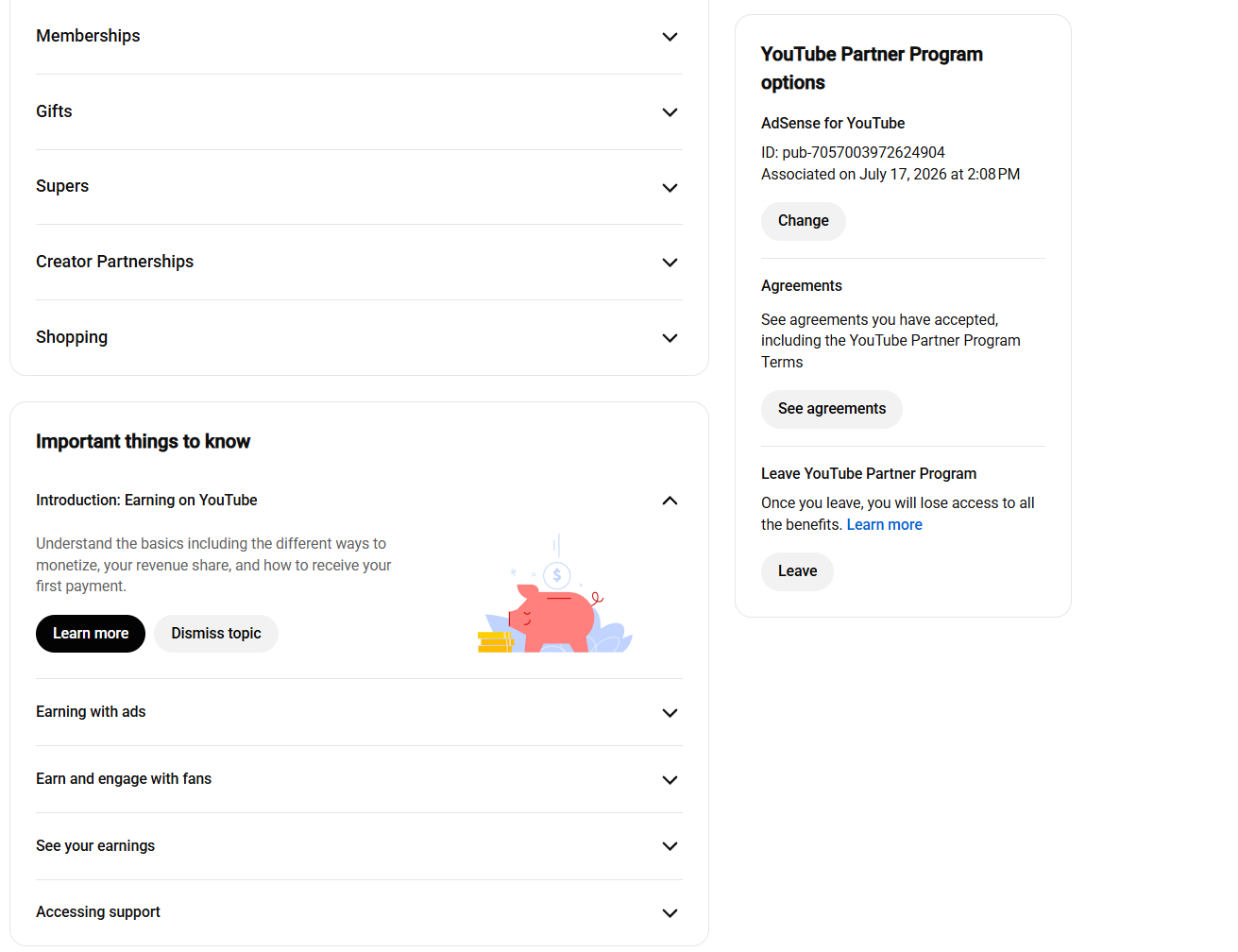Collapse the Introduction: Earning on YouTube topic
The image size is (1238, 952).
[670, 501]
